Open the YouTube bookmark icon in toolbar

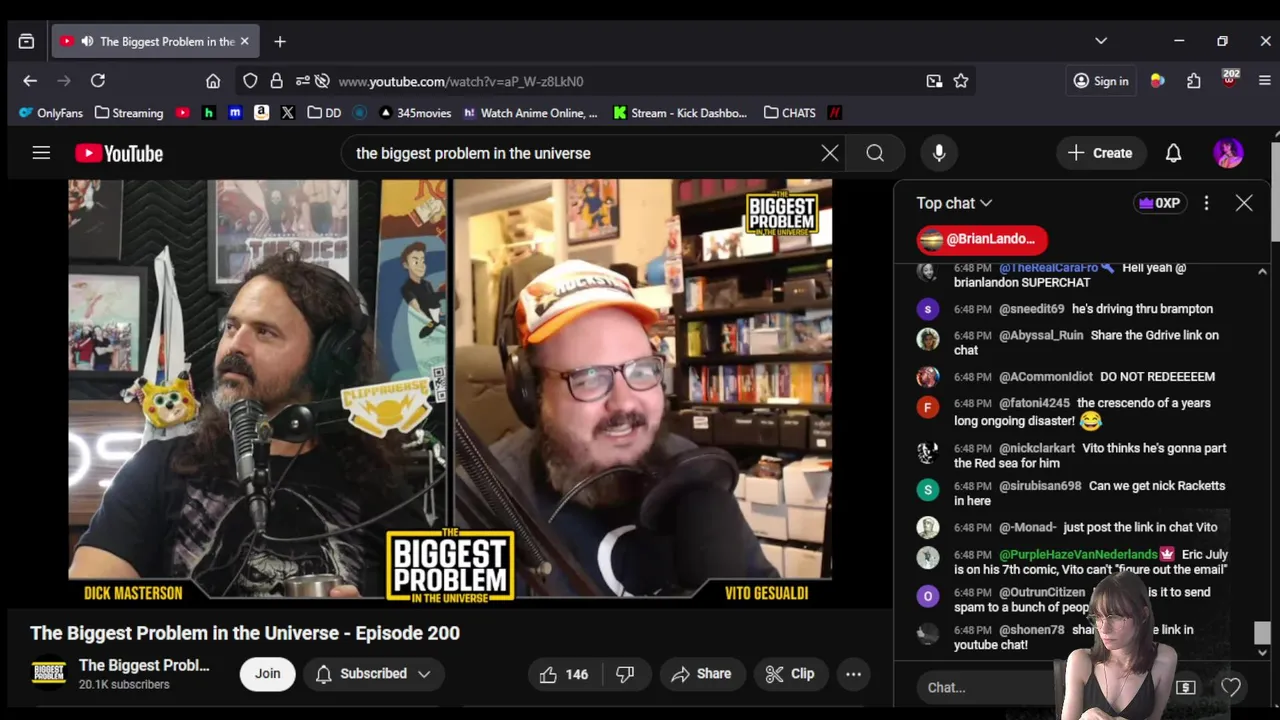pyautogui.click(x=182, y=113)
